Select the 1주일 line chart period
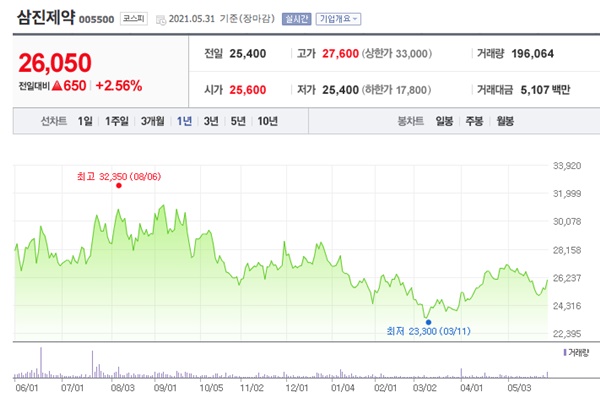Screen dimensions: 600x408 pos(117,121)
